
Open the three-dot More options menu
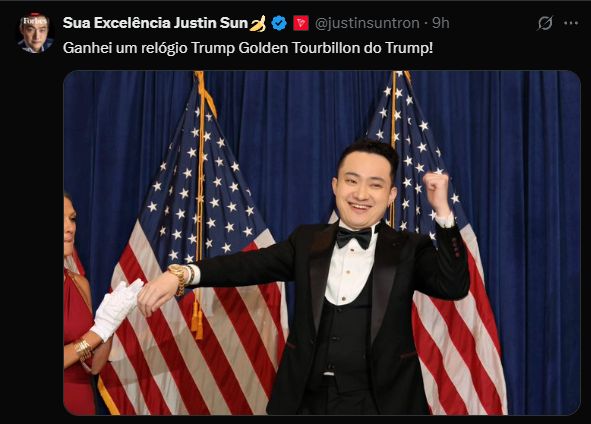tap(571, 23)
